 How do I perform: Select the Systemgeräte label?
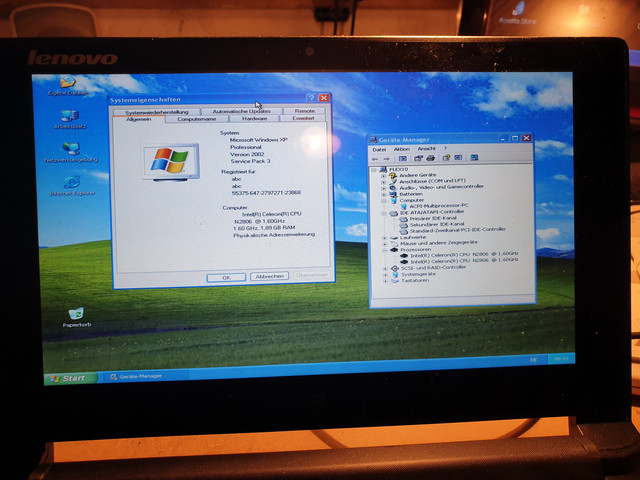click(x=418, y=274)
